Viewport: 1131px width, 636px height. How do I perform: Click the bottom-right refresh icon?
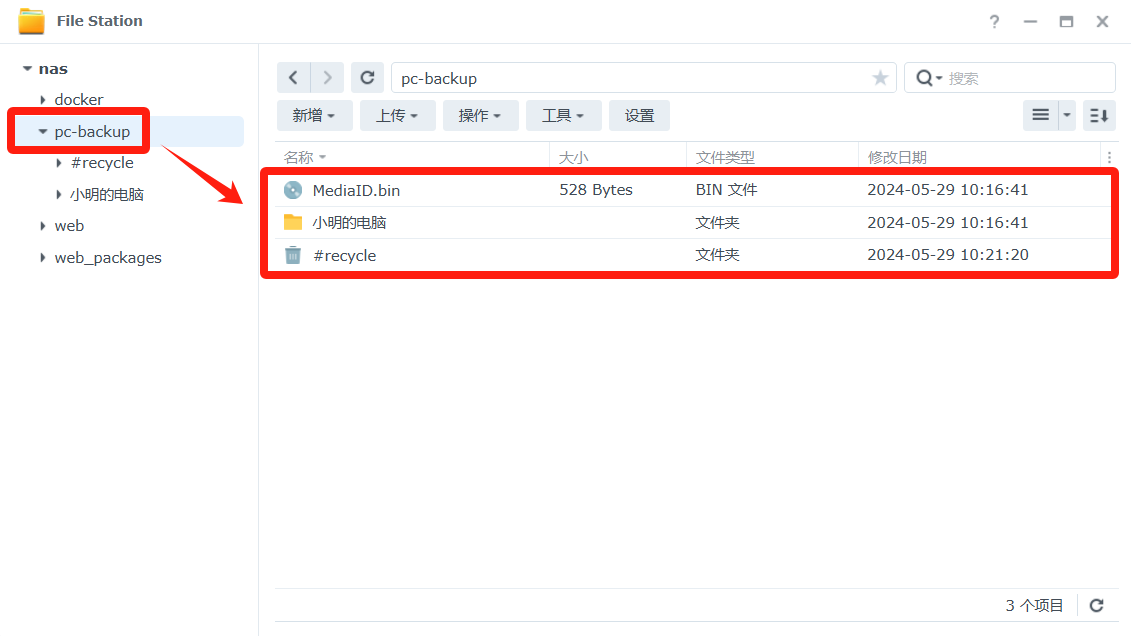[x=1096, y=605]
